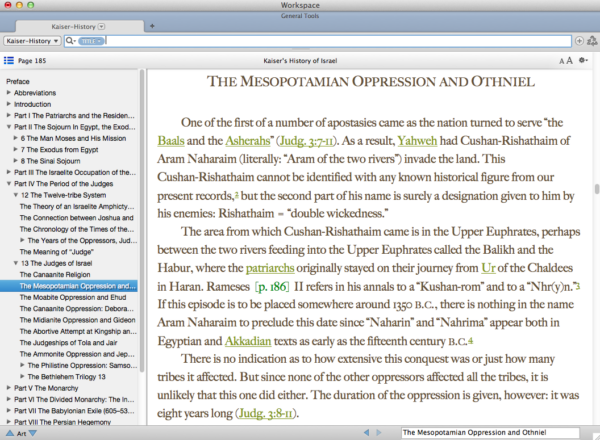The height and width of the screenshot is (440, 600).
Task: Follow the Baals hyperlink
Action: tap(171, 141)
